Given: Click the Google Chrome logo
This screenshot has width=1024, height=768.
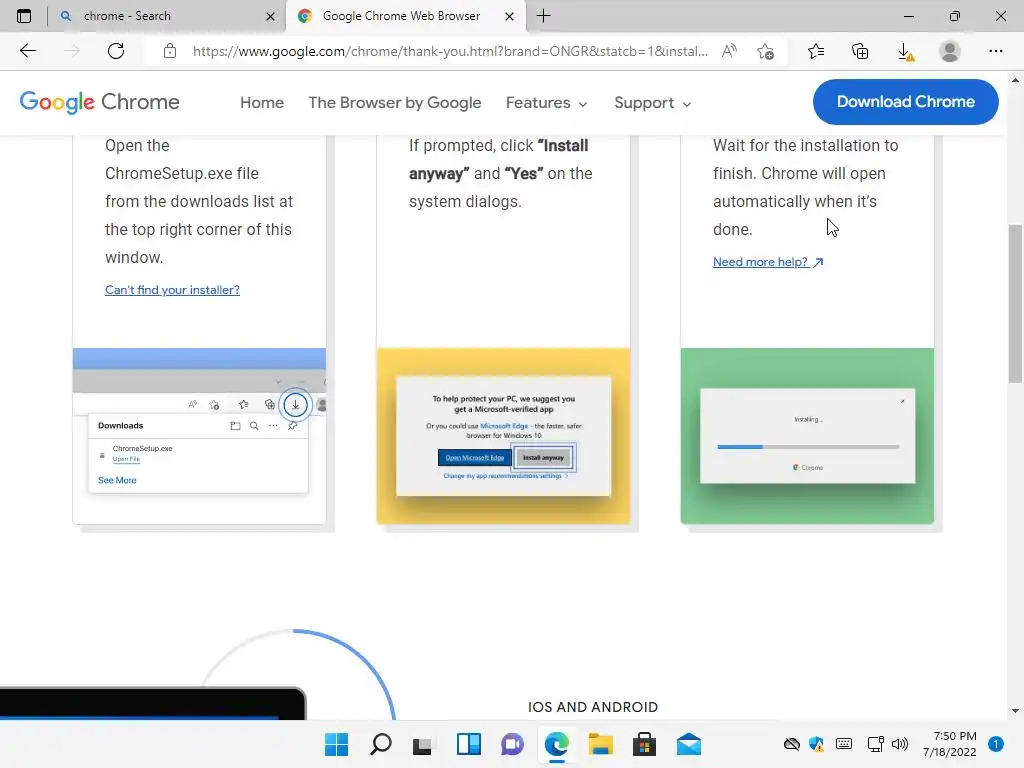Looking at the screenshot, I should (x=99, y=102).
